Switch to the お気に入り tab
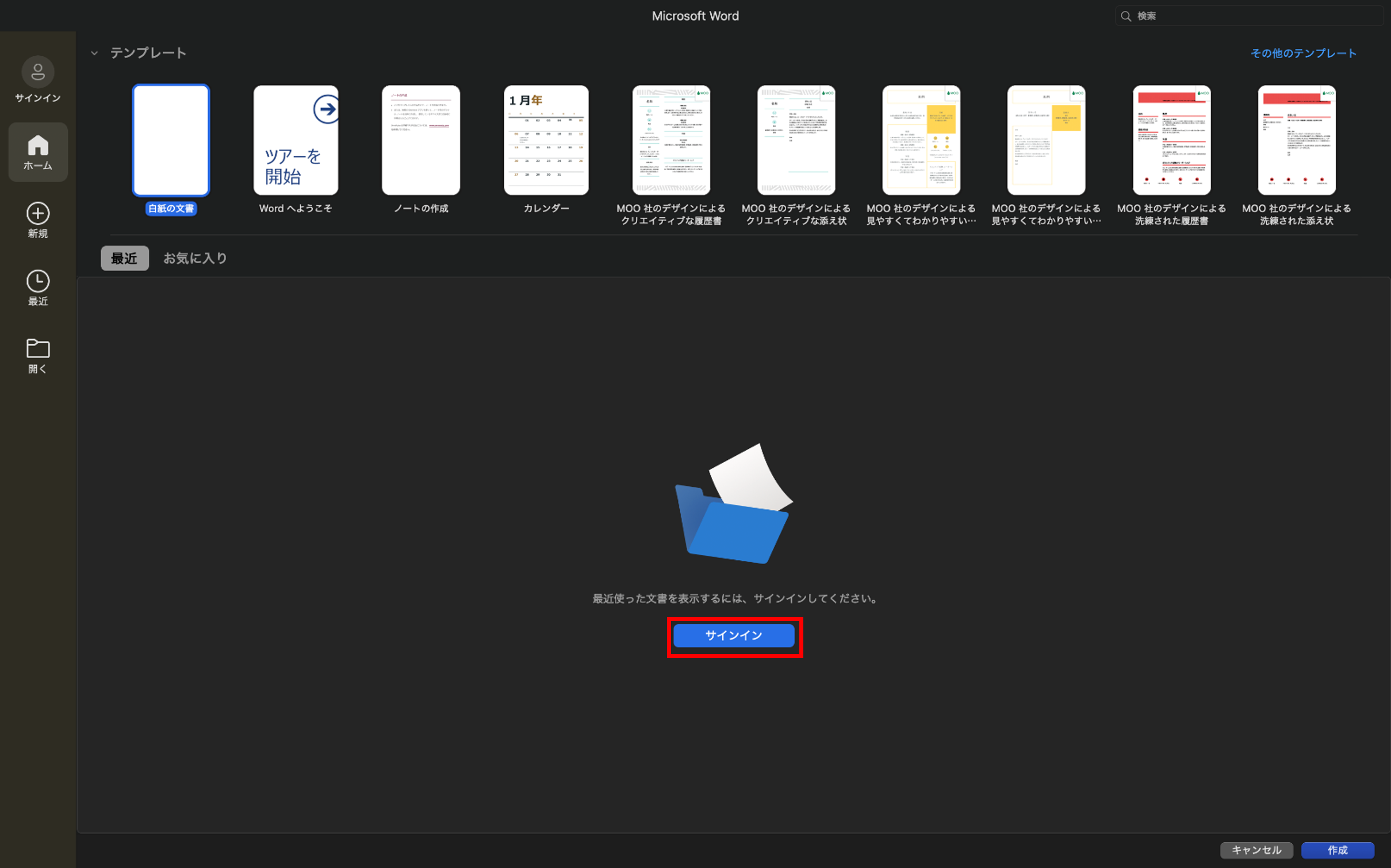This screenshot has width=1391, height=868. click(195, 258)
